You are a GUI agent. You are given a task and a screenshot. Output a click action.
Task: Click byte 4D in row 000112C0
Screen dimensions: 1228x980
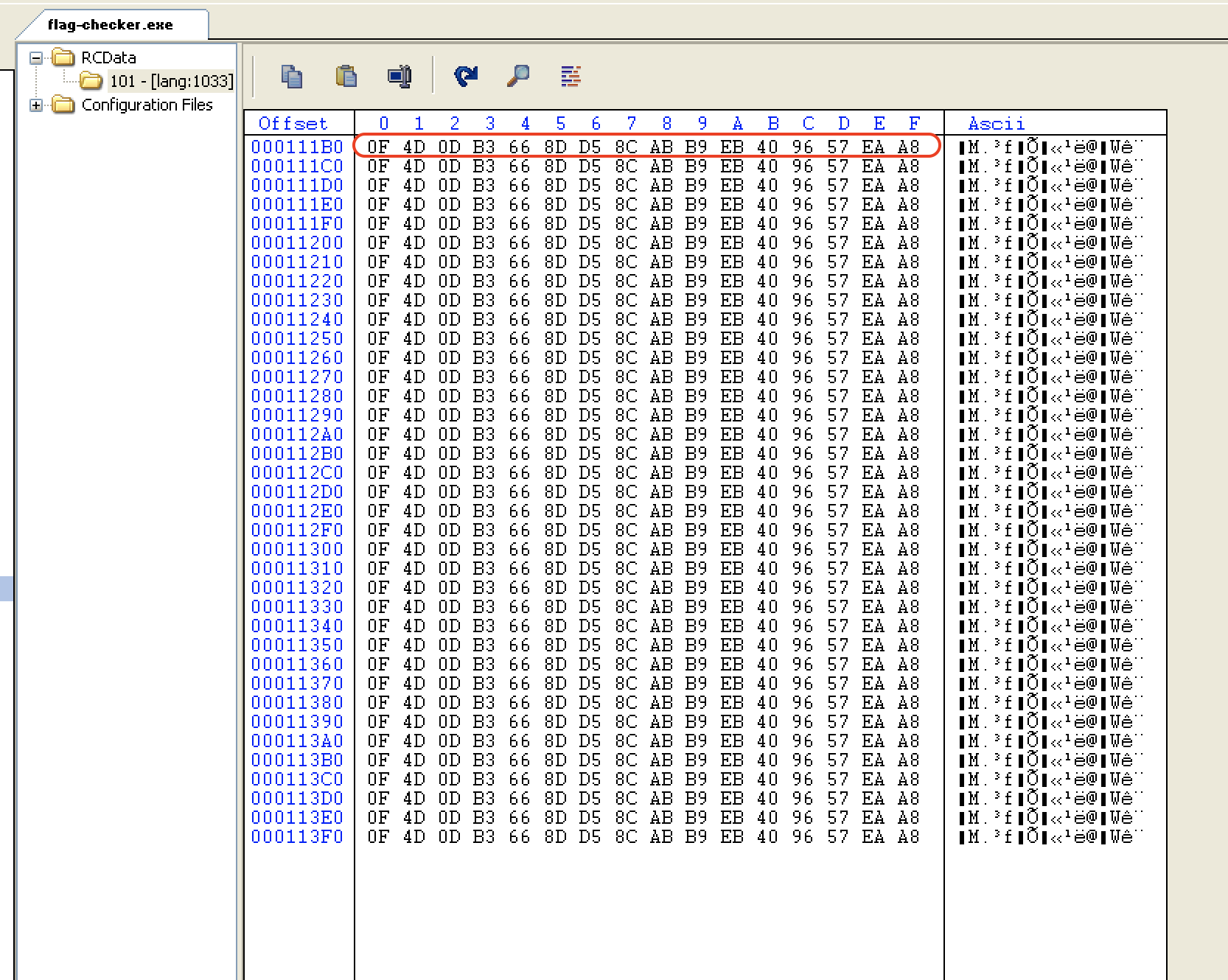pos(414,472)
